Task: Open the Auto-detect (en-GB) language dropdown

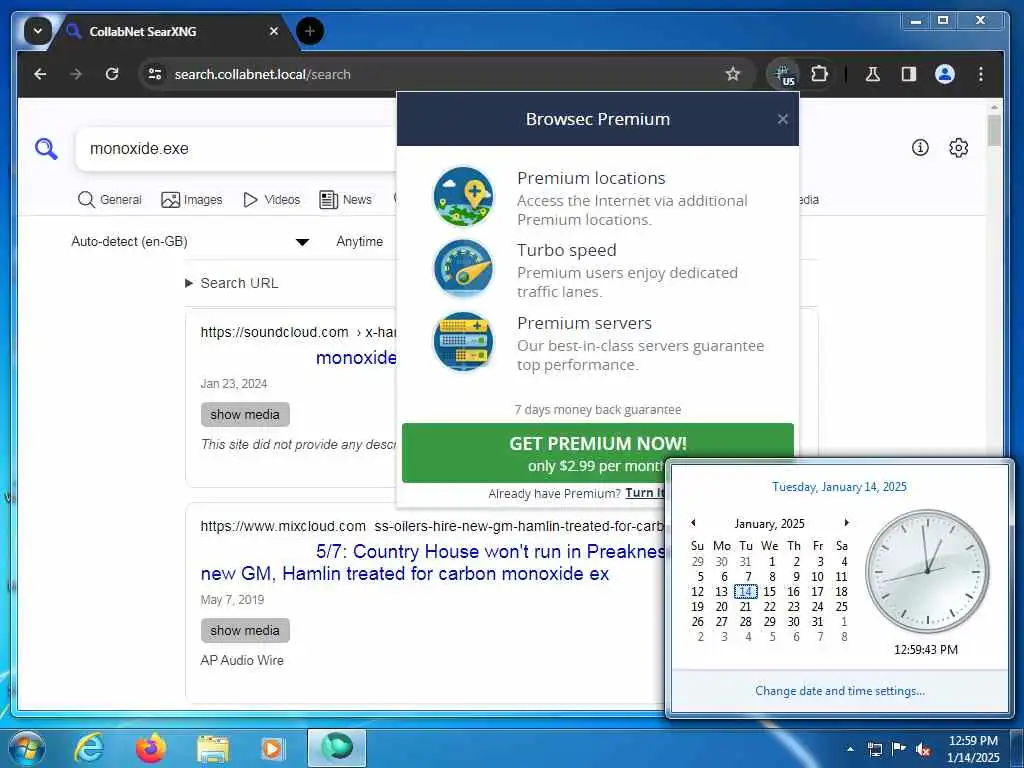Action: 189,242
